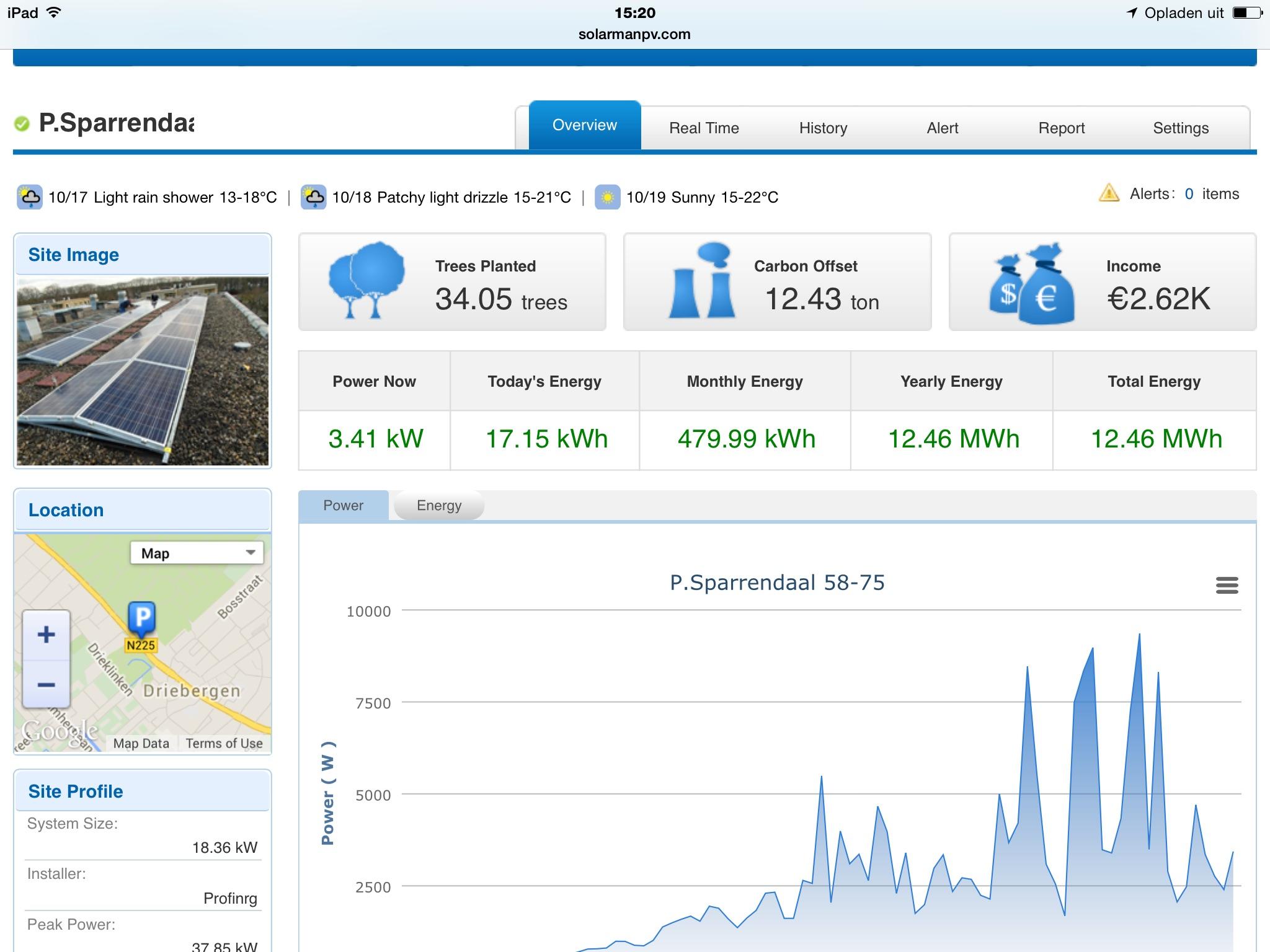Click the Site Image panel header
Viewport: 1270px width, 952px height.
[x=143, y=255]
